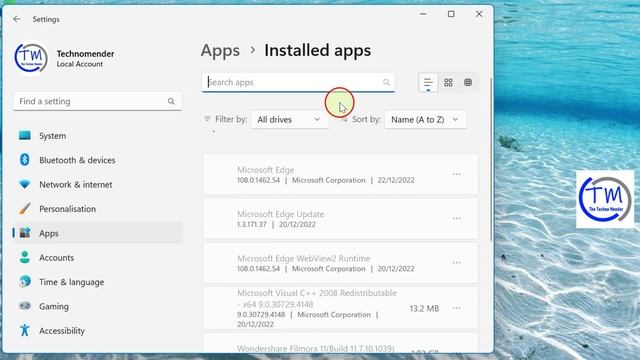The image size is (640, 360).
Task: Switch to grid view layout
Action: click(x=448, y=83)
